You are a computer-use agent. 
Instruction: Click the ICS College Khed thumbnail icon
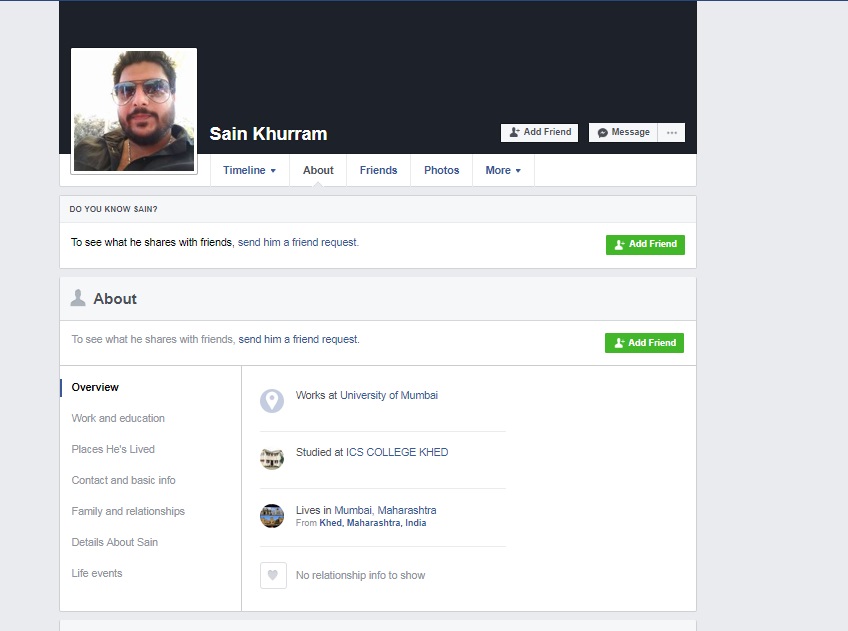pyautogui.click(x=272, y=458)
